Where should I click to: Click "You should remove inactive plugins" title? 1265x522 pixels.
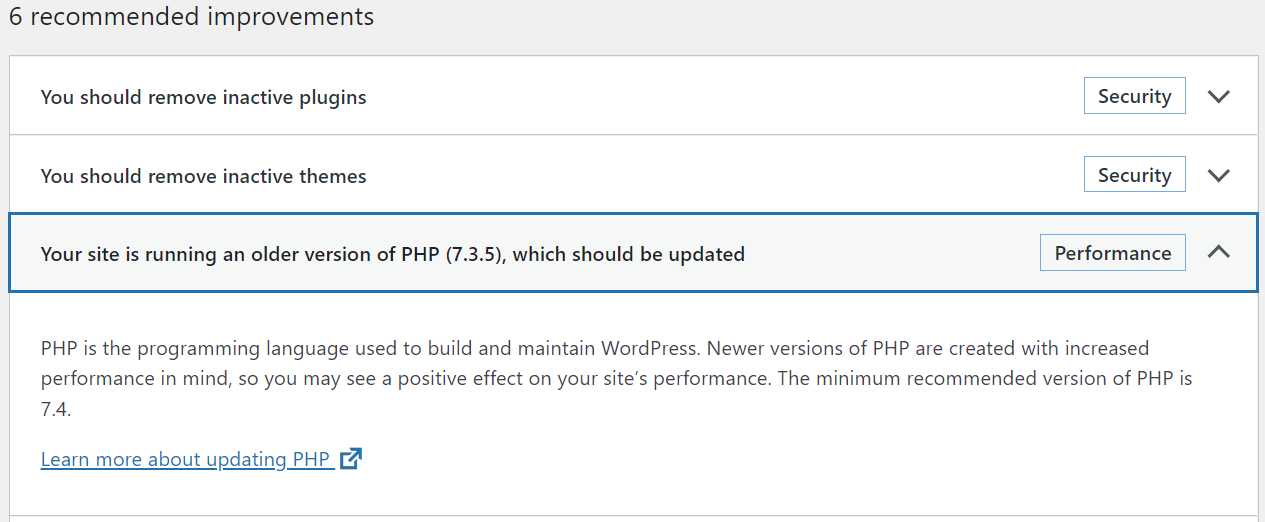tap(203, 98)
